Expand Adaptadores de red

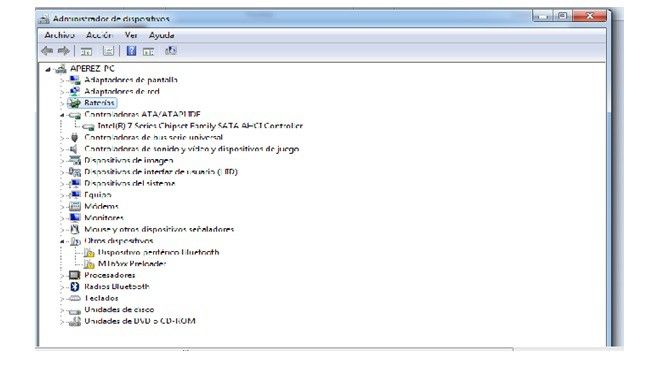coord(62,91)
